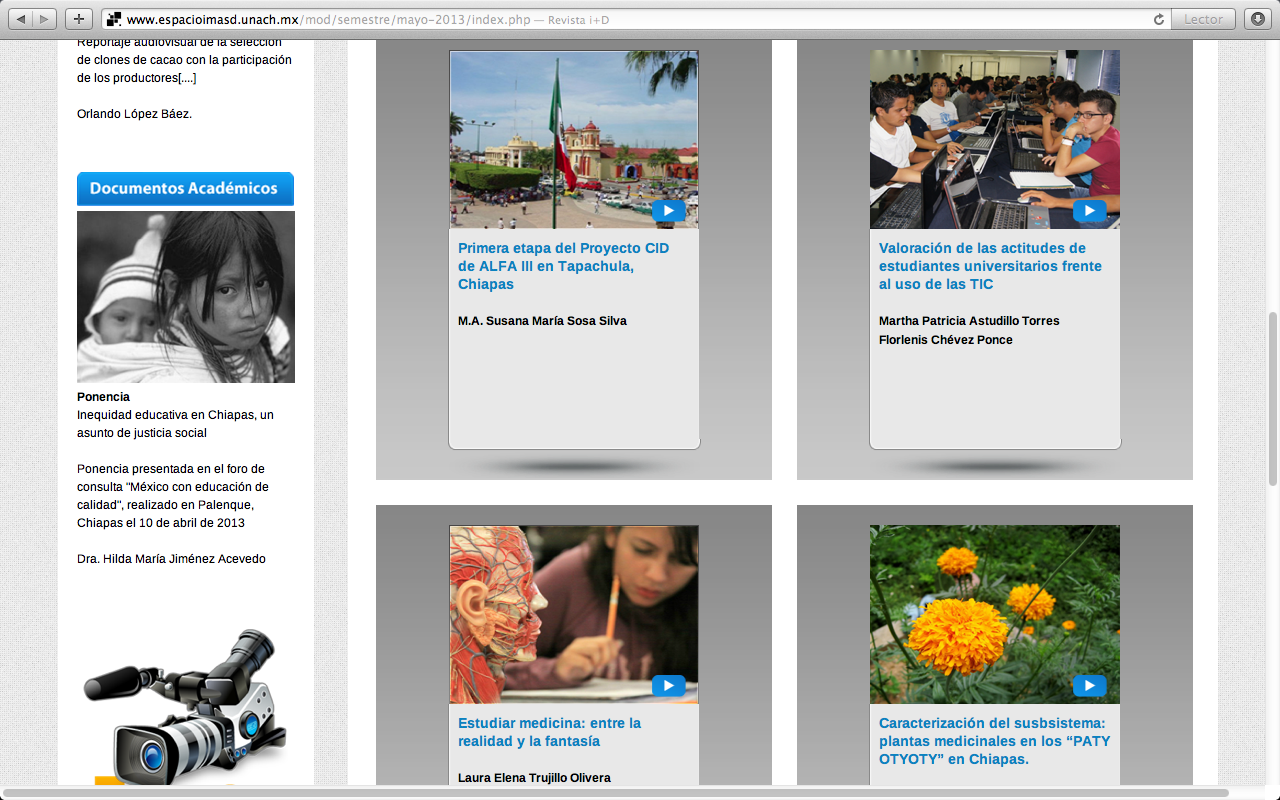Select author Florlenis Chévez Ponce
Image resolution: width=1280 pixels, height=800 pixels.
pos(946,340)
